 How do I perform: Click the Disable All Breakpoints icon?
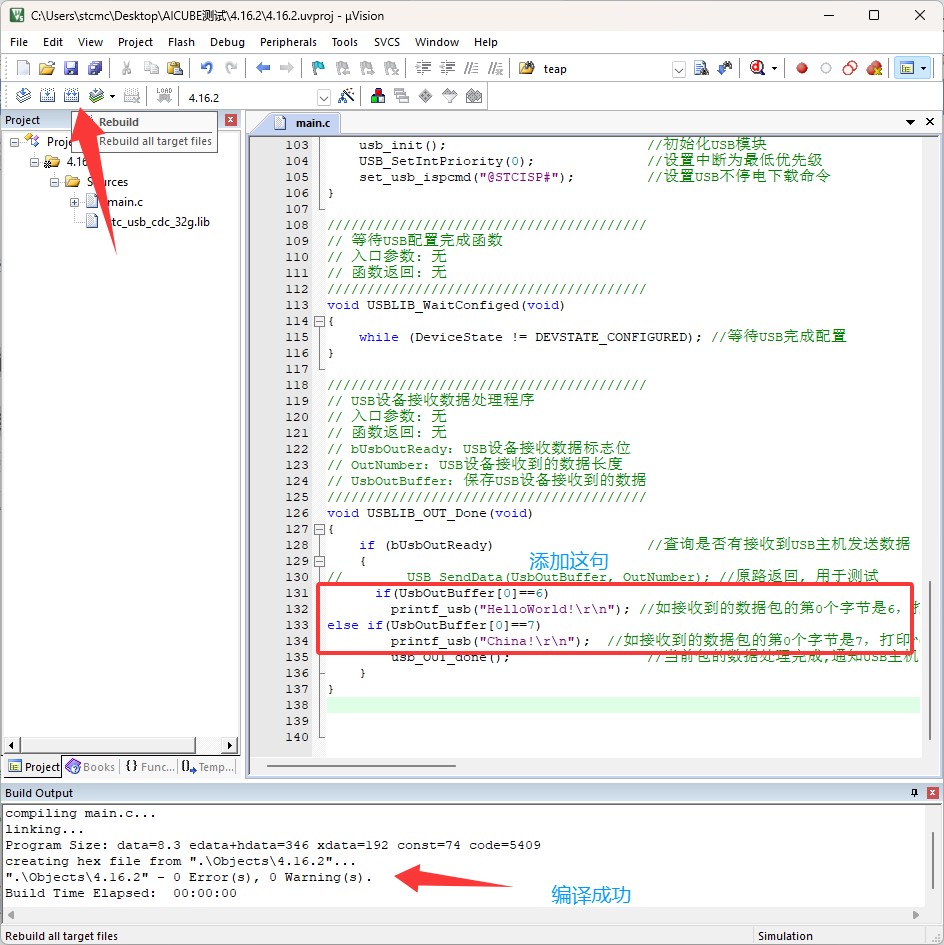tap(850, 68)
